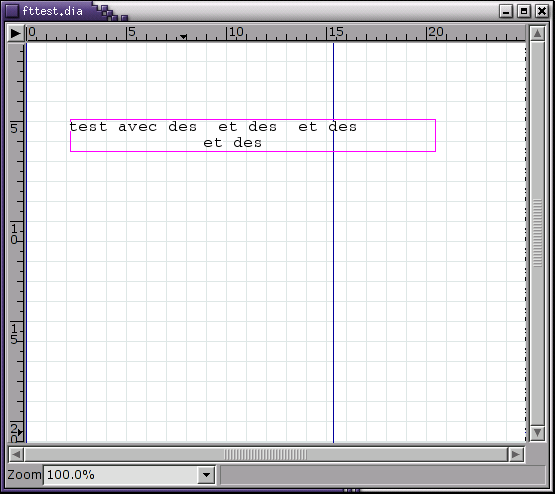
Task: Open the window menu icon beside fttest.dia
Action: click(x=12, y=11)
